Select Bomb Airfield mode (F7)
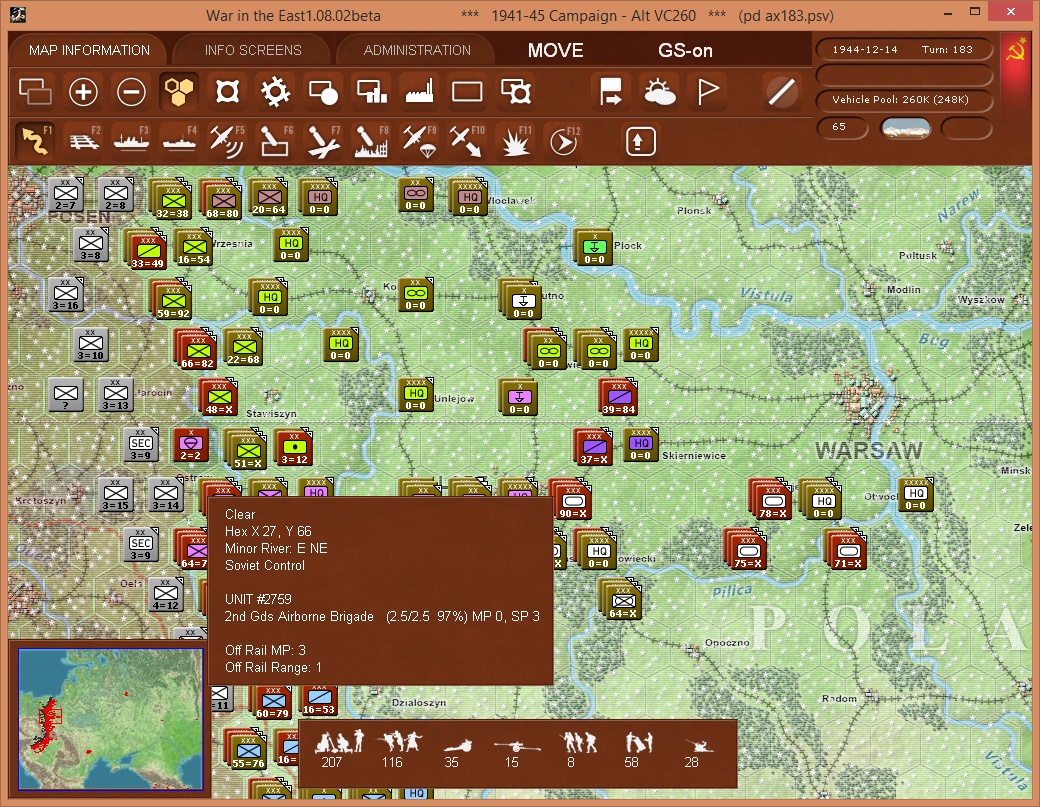1040x807 pixels. tap(324, 141)
